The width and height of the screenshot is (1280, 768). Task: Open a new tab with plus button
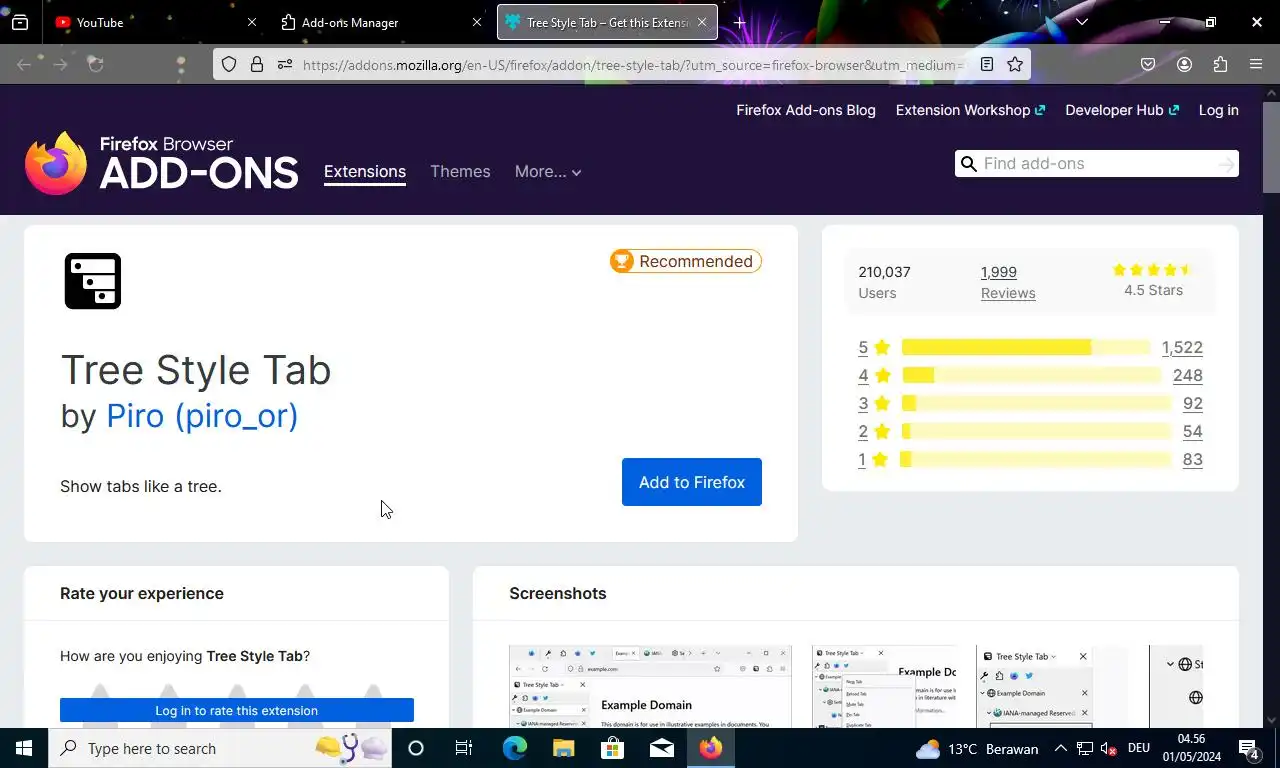point(740,22)
